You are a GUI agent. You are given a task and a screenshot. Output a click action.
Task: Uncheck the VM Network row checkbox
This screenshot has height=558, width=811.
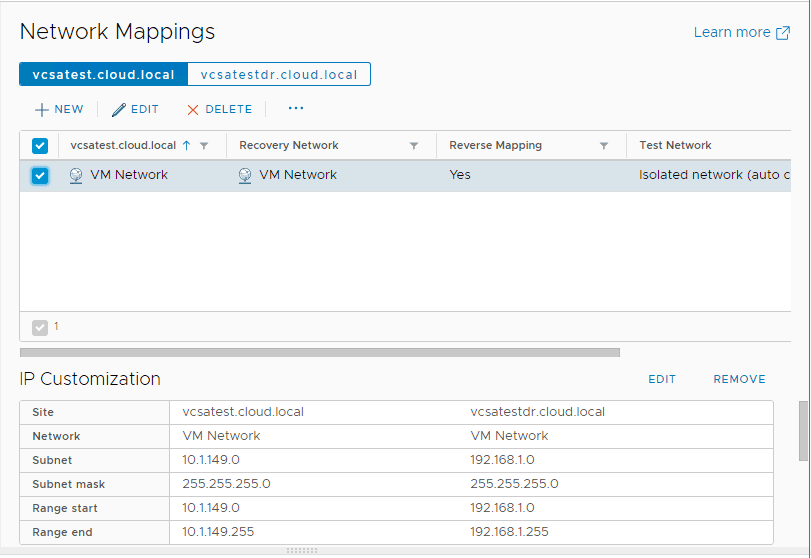(x=40, y=176)
